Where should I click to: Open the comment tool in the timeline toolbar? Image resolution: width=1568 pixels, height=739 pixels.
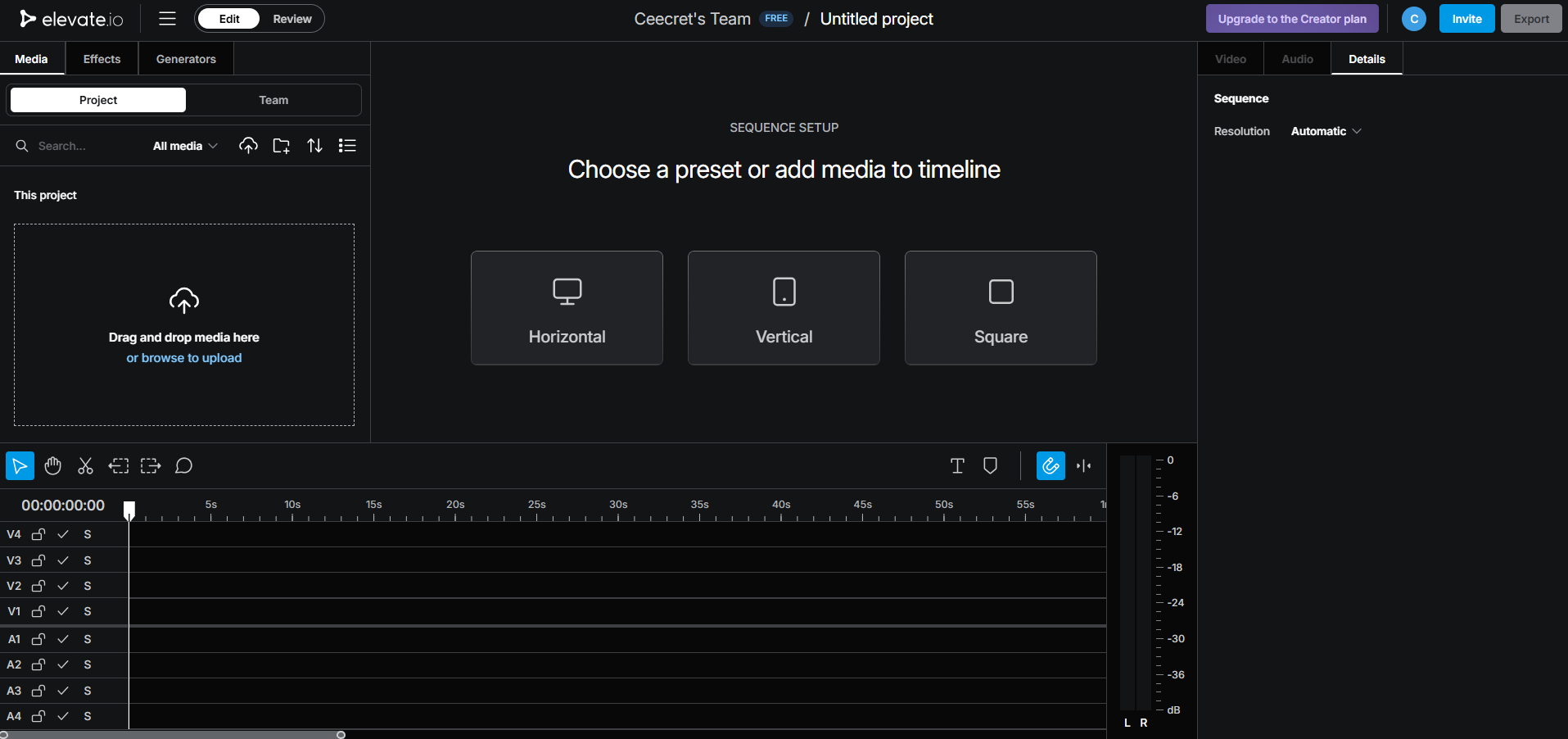(183, 465)
